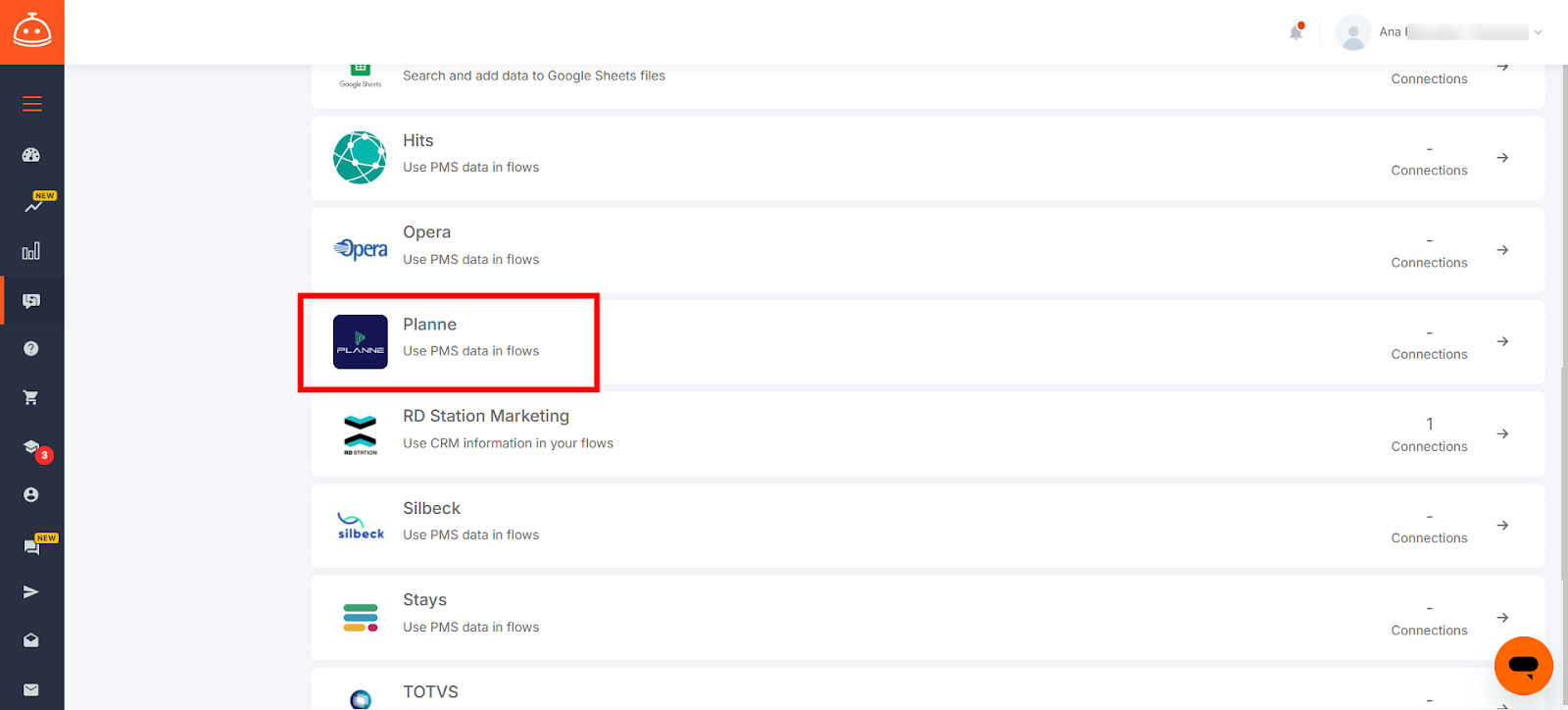Click the user avatar next to Ana
This screenshot has height=710, width=1568.
coord(1353,32)
